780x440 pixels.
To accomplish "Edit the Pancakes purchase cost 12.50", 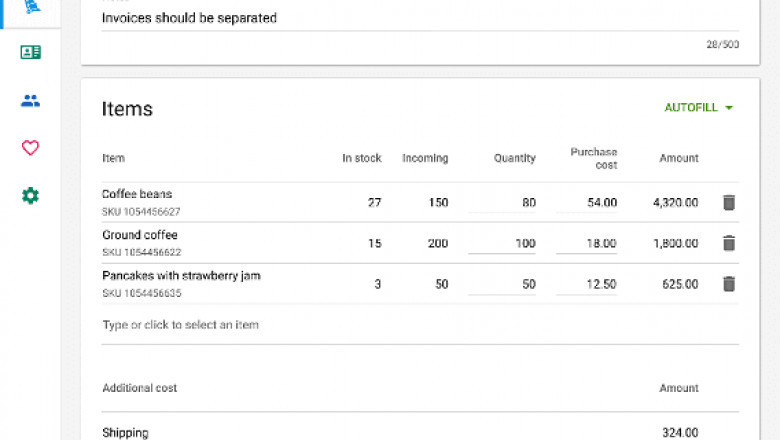I will (588, 284).
